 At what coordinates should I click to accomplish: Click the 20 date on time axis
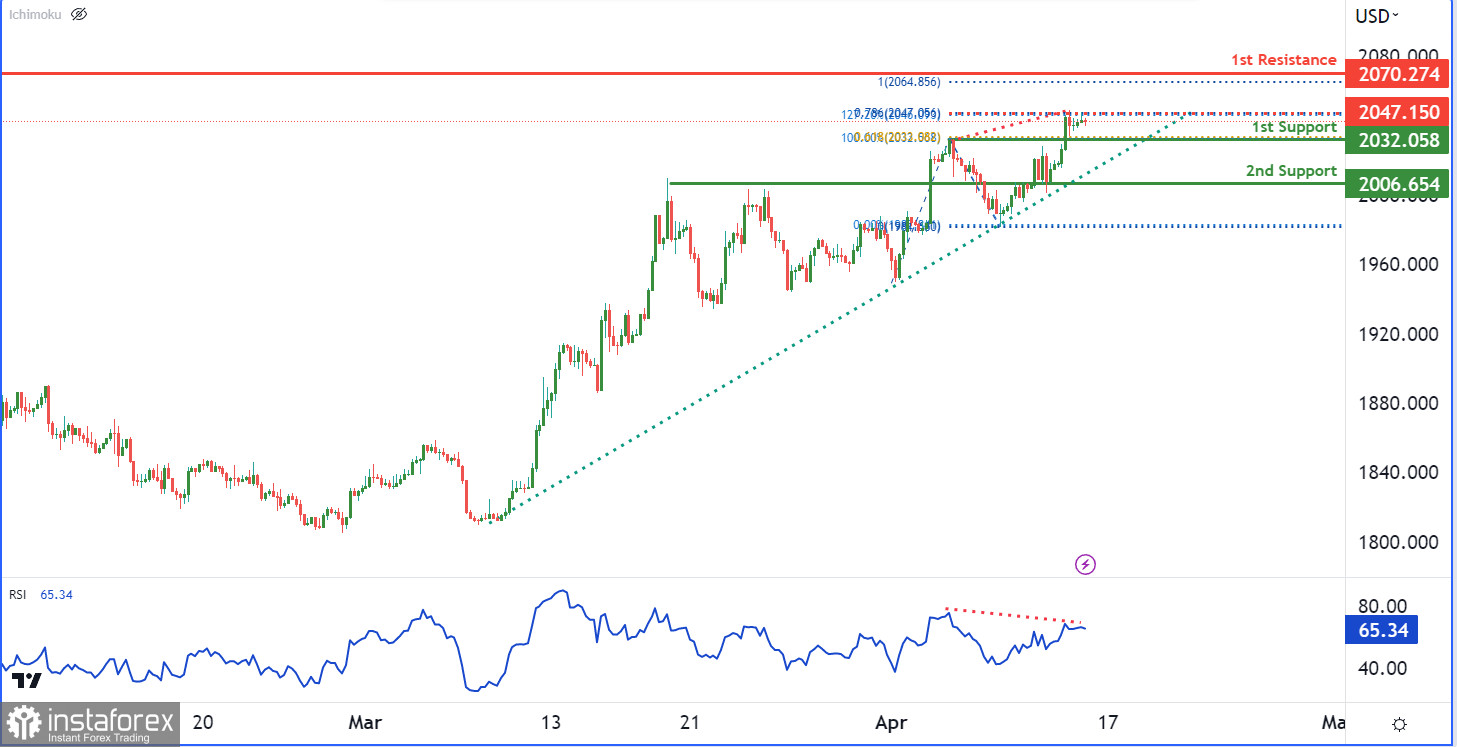click(203, 723)
